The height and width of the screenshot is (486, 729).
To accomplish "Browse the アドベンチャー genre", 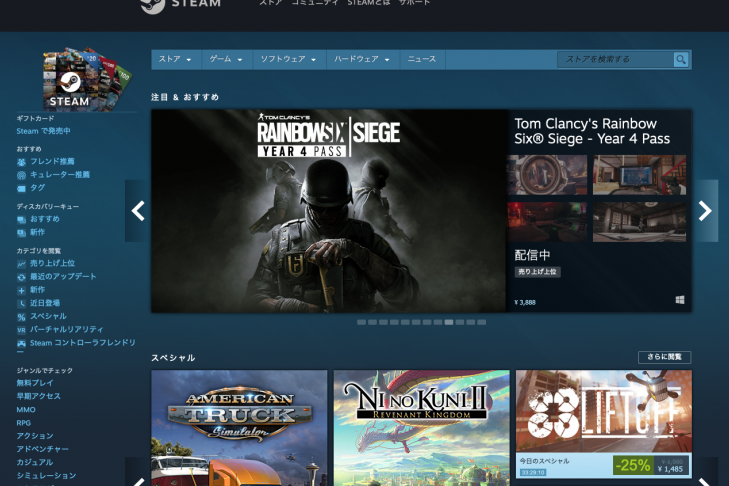I will (x=43, y=449).
